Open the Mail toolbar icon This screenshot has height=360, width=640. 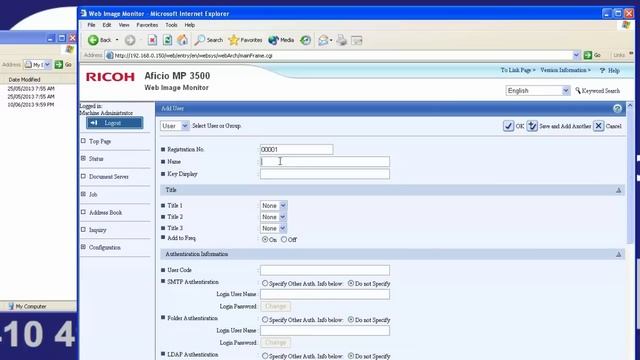(323, 40)
